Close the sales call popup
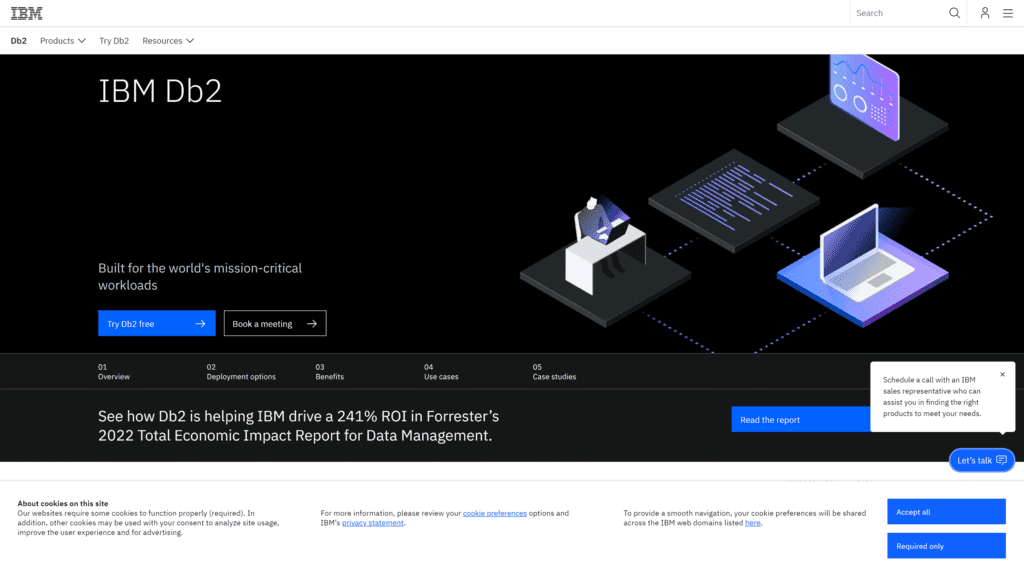 (x=1002, y=374)
